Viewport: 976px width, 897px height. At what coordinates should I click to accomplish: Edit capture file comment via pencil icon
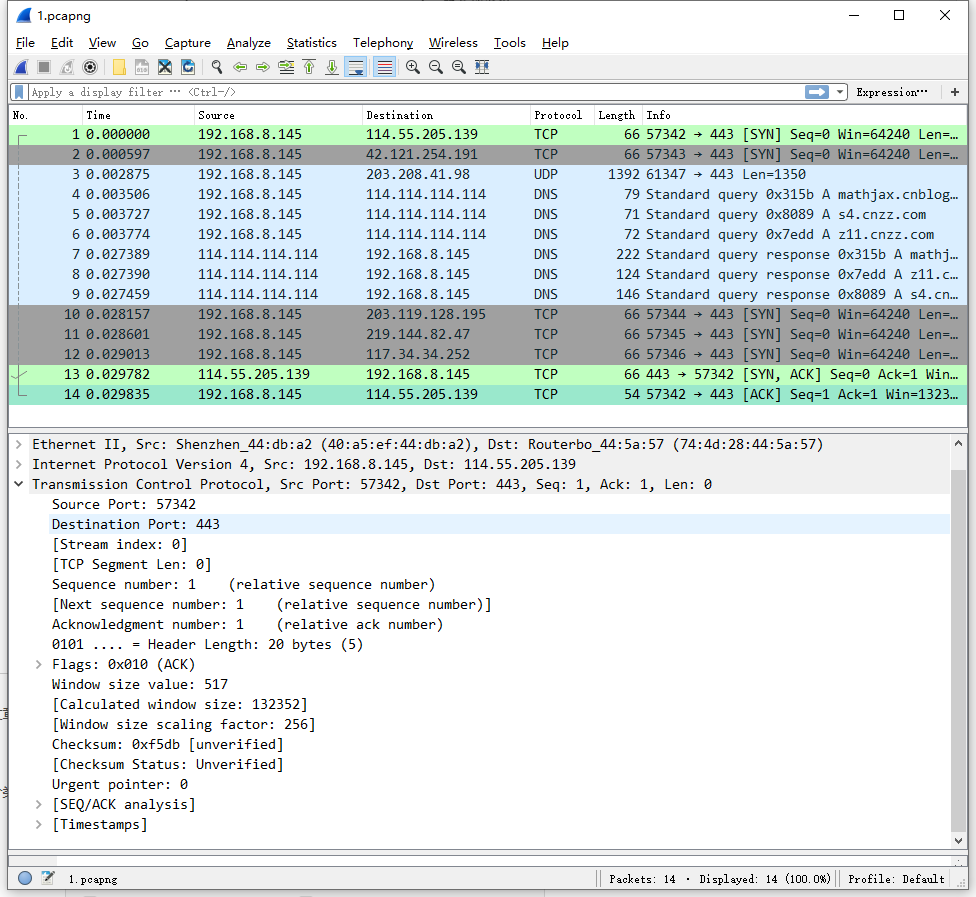[47, 877]
